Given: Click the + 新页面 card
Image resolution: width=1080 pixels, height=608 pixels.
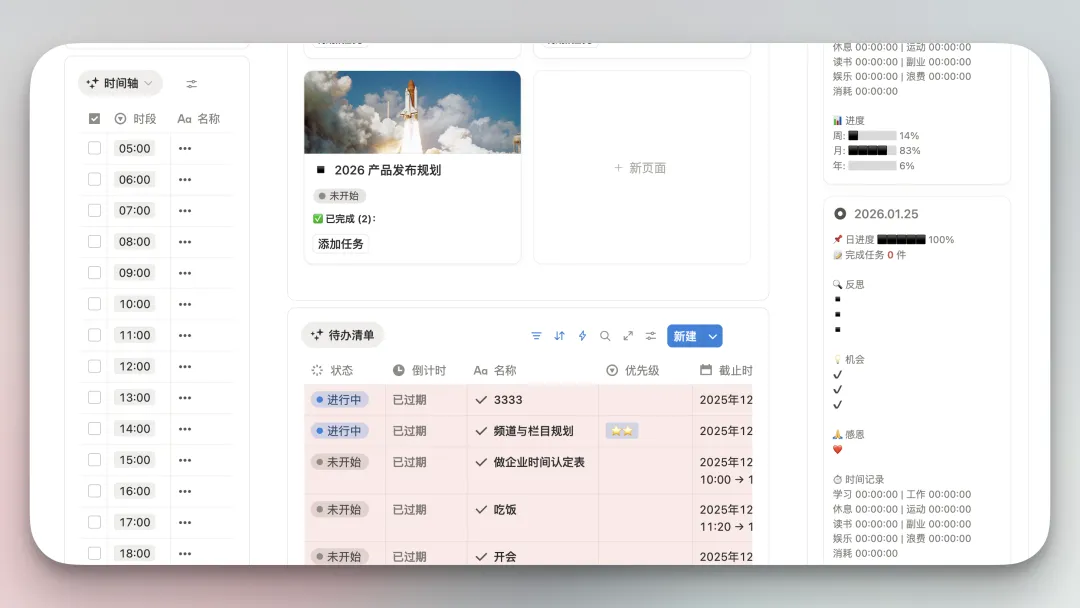Looking at the screenshot, I should 641,167.
